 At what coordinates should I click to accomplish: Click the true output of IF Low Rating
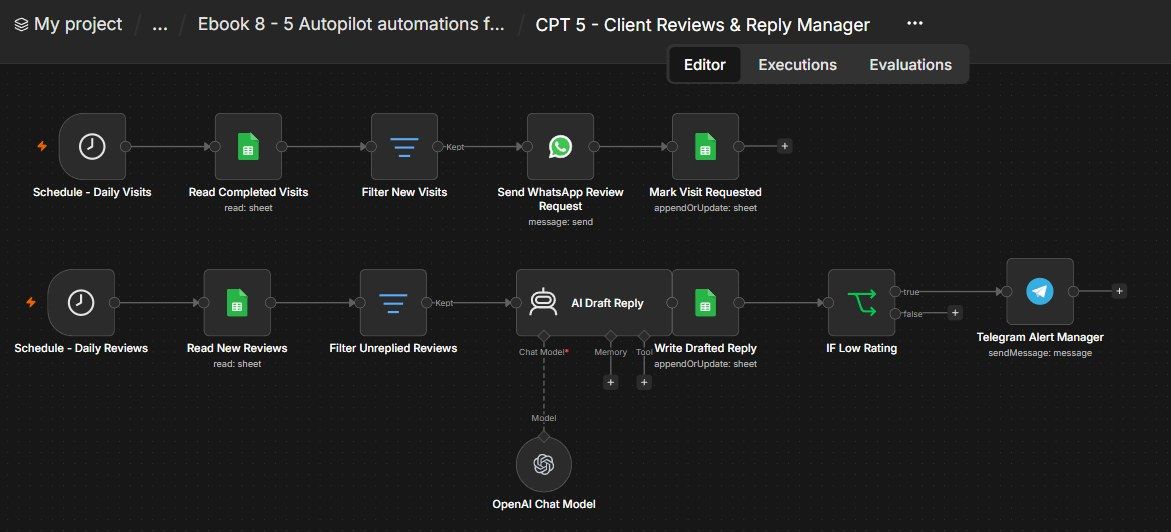[x=895, y=291]
